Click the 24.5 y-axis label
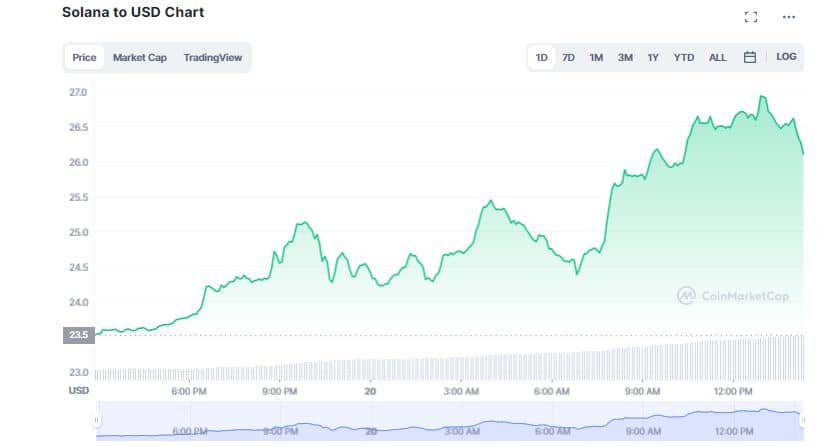This screenshot has height=446, width=831. pyautogui.click(x=78, y=267)
